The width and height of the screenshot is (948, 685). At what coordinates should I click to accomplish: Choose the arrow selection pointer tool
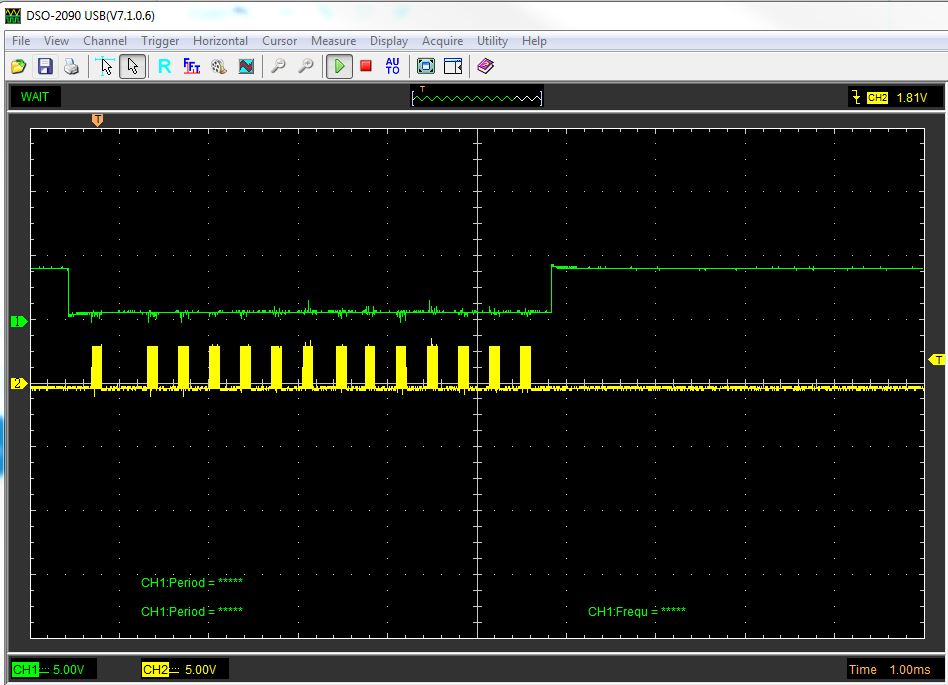(x=132, y=66)
